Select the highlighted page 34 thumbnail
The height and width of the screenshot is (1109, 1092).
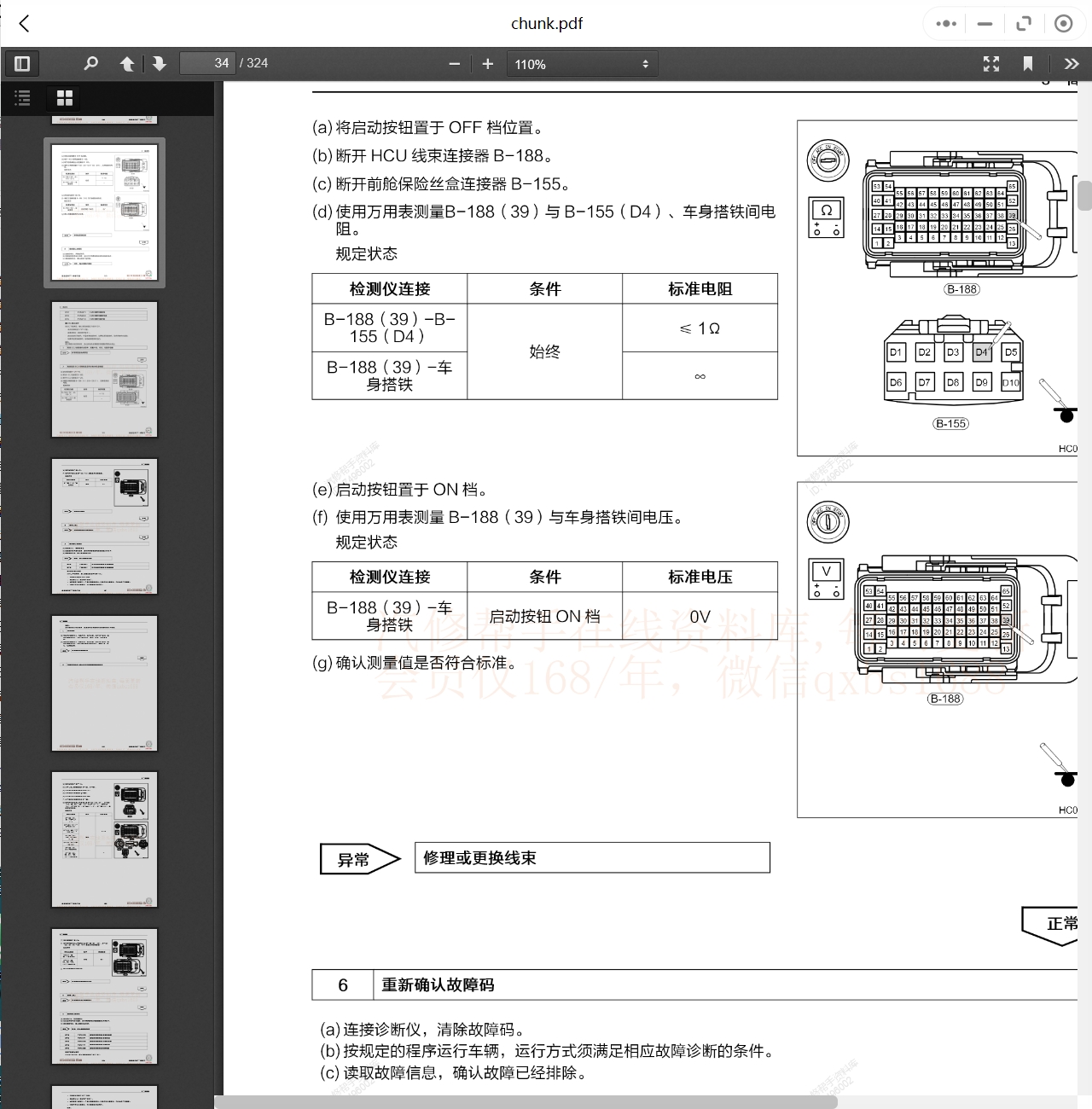pos(104,212)
